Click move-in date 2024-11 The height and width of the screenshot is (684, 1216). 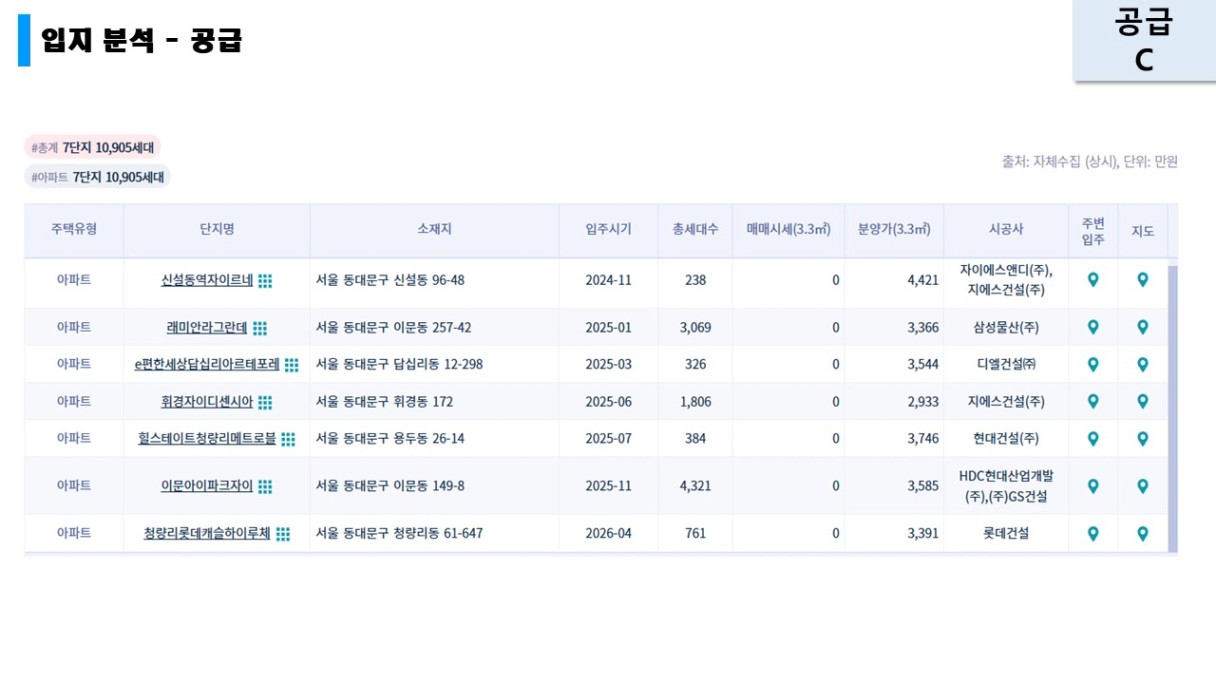coord(609,280)
